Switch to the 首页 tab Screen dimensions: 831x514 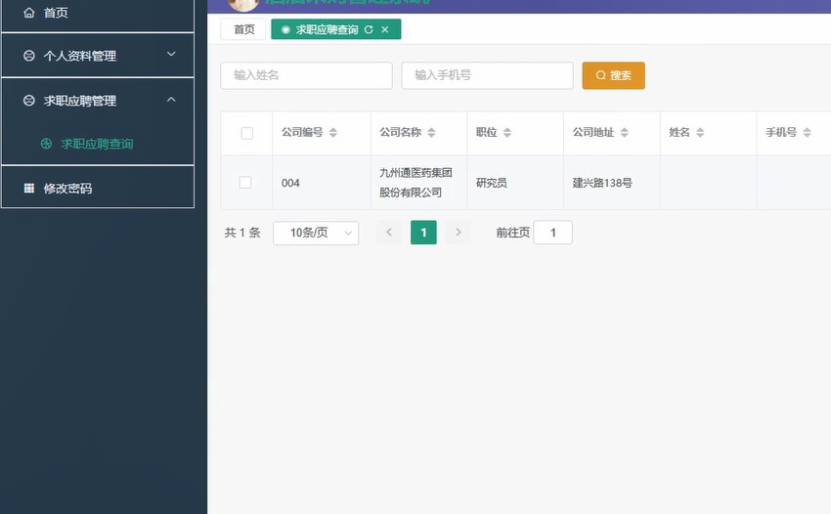click(x=243, y=29)
